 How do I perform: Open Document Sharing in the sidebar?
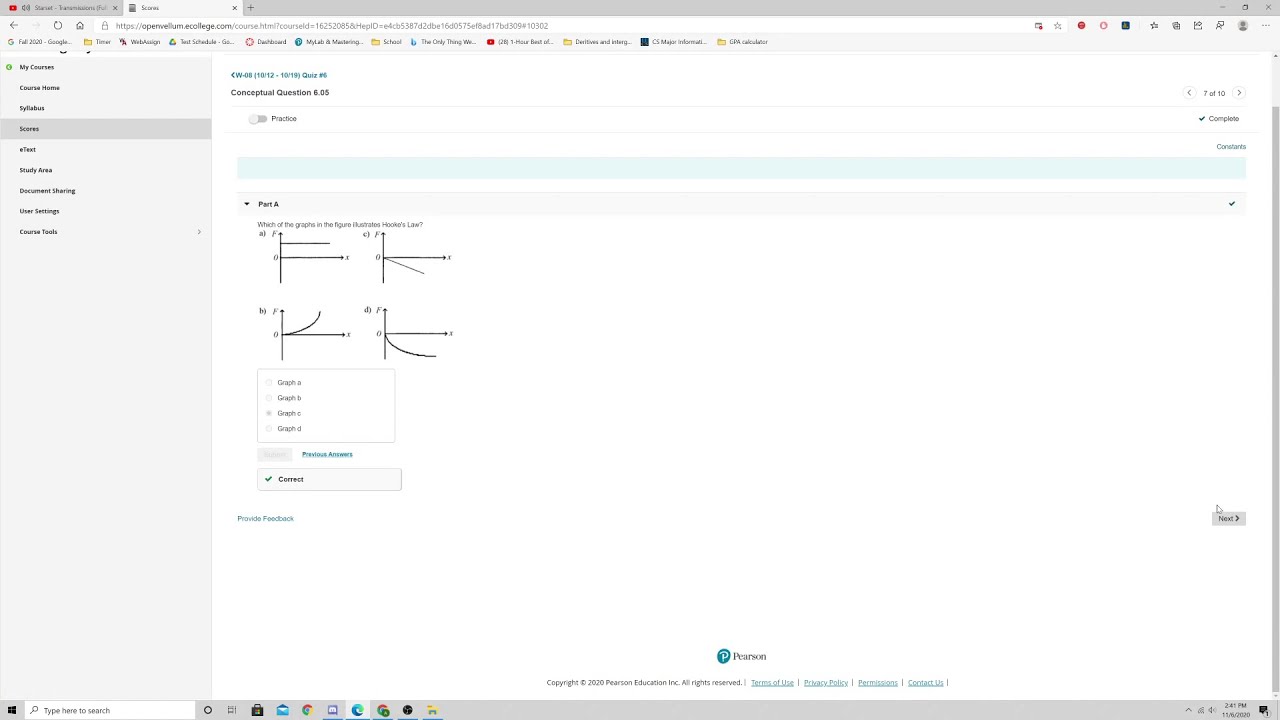47,191
